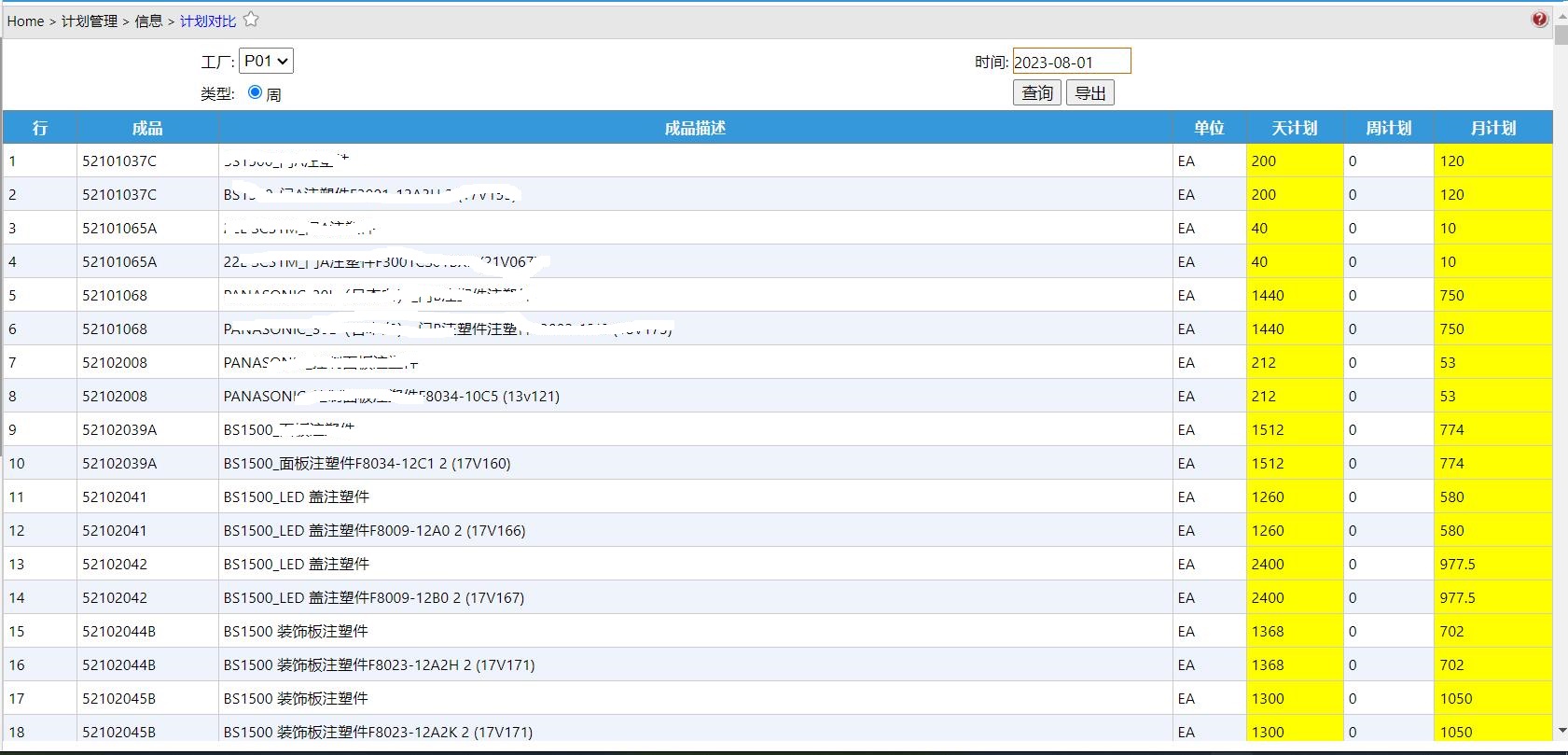Click the 计划对比 breadcrumb link

208,21
